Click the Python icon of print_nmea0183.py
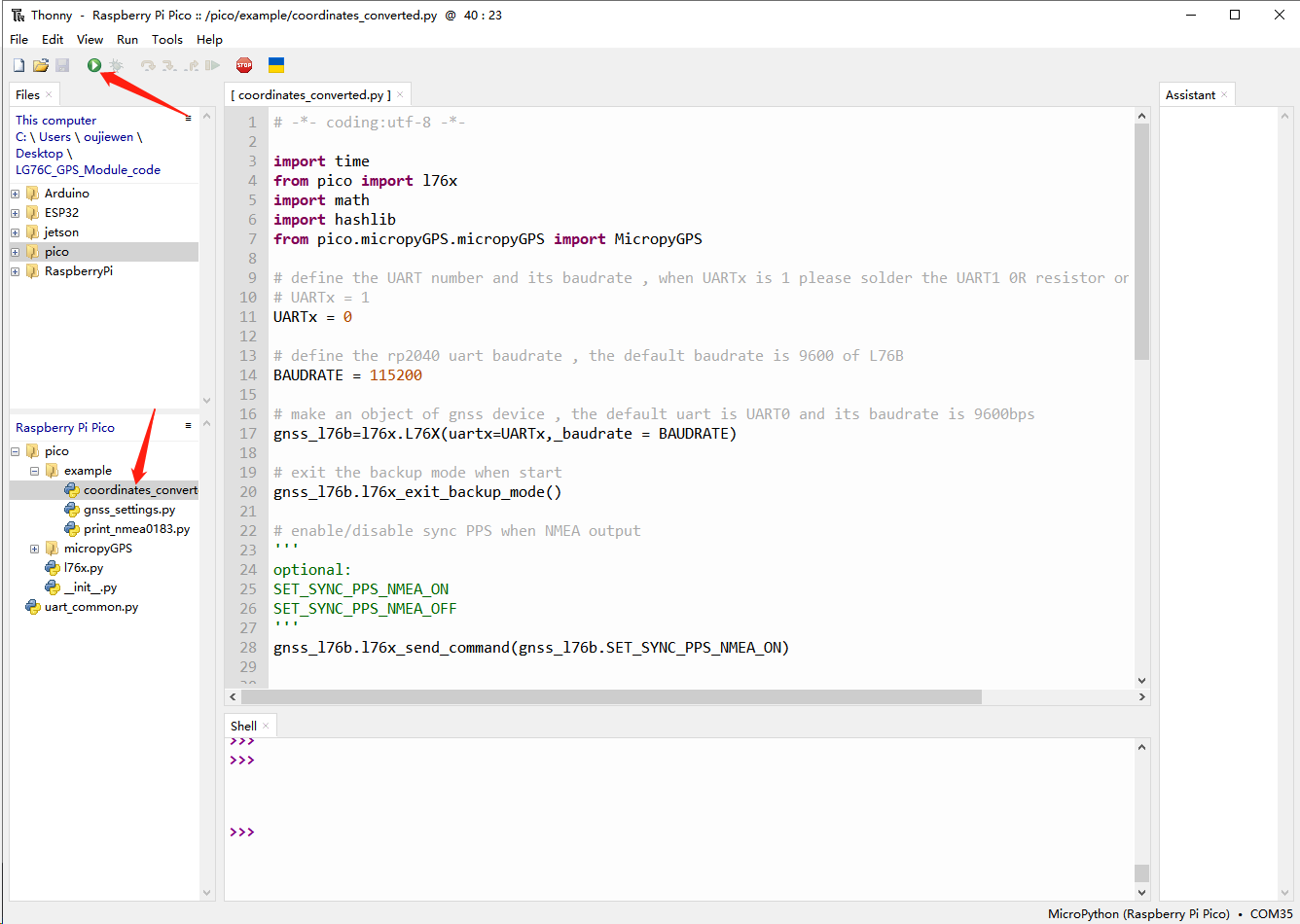Viewport: 1300px width, 924px height. pyautogui.click(x=72, y=529)
